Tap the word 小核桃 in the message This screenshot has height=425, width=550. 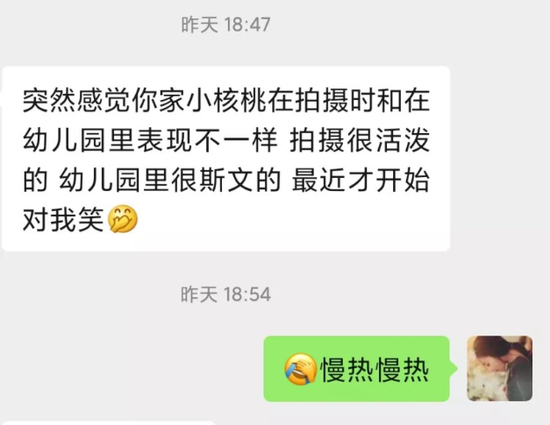[x=227, y=100]
